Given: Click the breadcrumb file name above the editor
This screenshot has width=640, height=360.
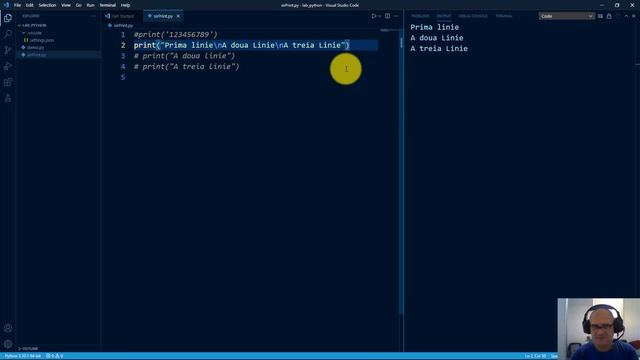Looking at the screenshot, I should (x=123, y=25).
